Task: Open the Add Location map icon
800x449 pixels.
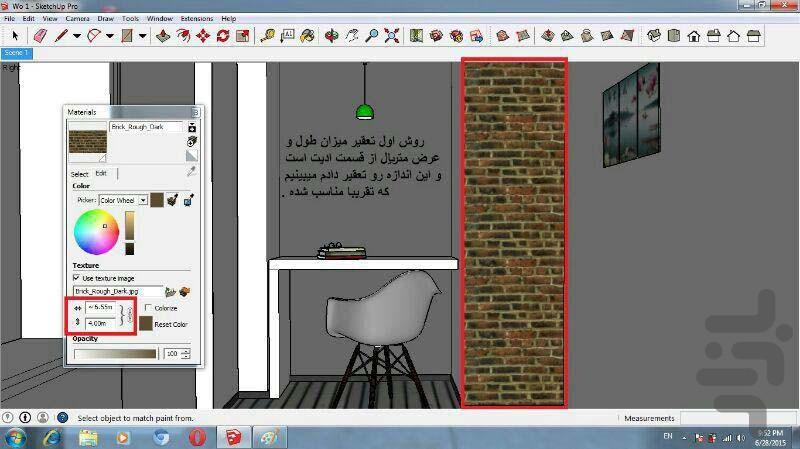Action: click(416, 36)
